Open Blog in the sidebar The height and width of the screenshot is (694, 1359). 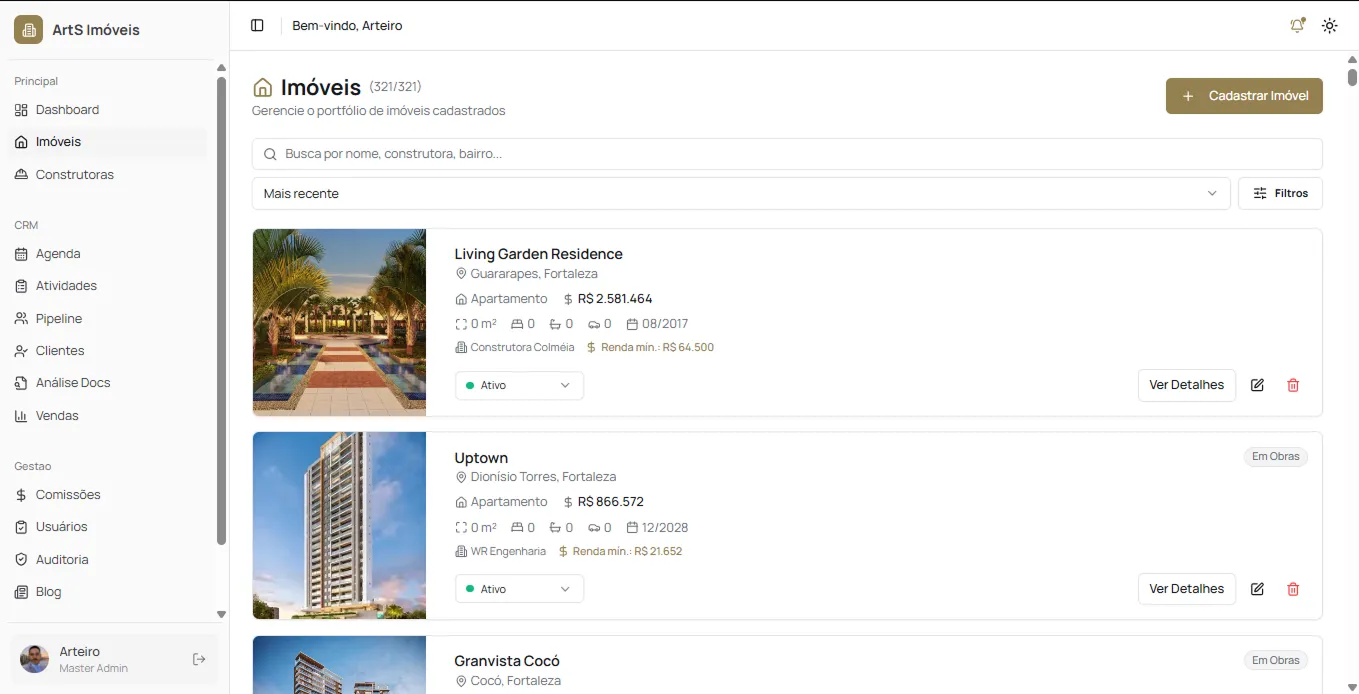(x=108, y=592)
